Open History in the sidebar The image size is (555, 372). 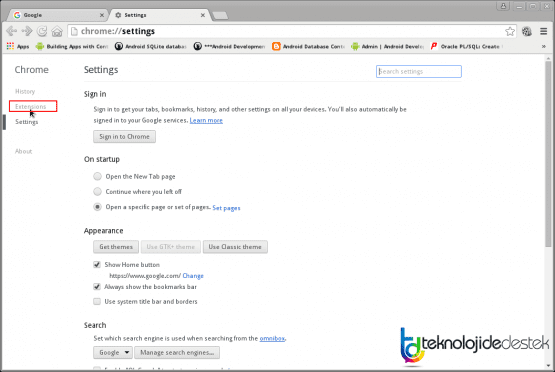(25, 91)
